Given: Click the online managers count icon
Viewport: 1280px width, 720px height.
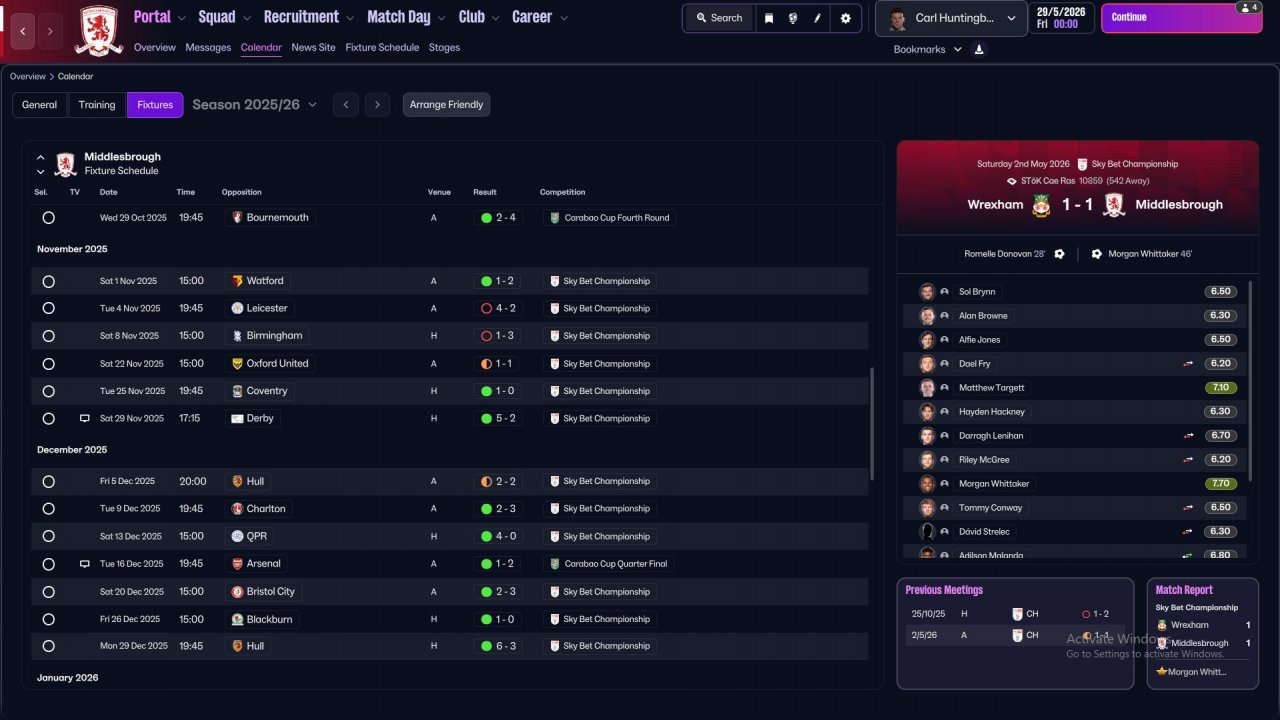Looking at the screenshot, I should [1247, 7].
